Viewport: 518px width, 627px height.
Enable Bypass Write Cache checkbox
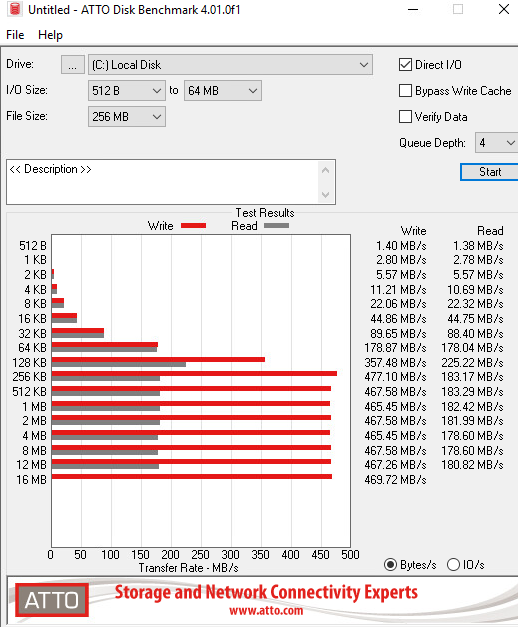coord(405,91)
